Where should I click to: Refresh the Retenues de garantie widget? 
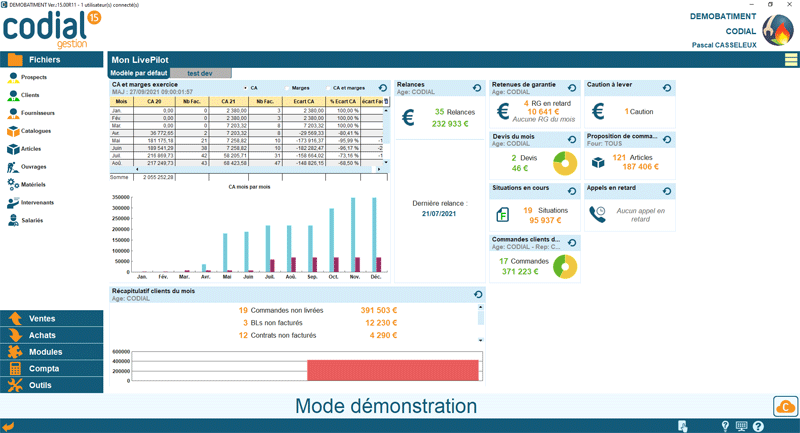572,88
